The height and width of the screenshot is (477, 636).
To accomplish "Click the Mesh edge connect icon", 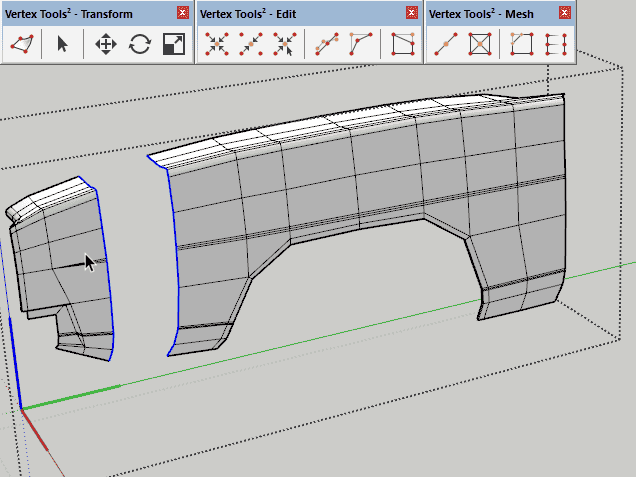I will [x=446, y=44].
